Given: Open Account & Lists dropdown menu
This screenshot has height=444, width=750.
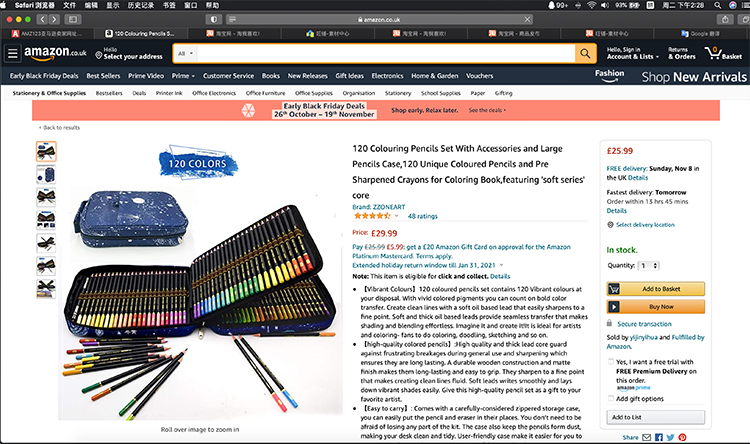Looking at the screenshot, I should pos(632,53).
